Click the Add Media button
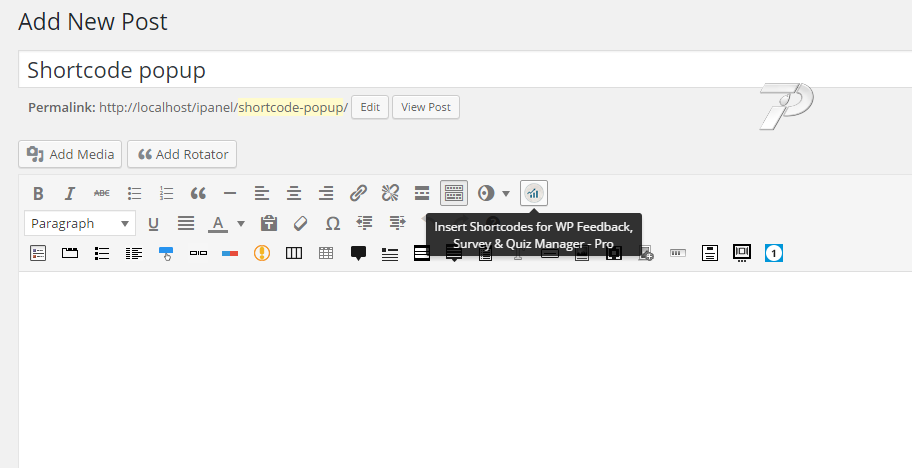Image resolution: width=912 pixels, height=468 pixels. (70, 154)
